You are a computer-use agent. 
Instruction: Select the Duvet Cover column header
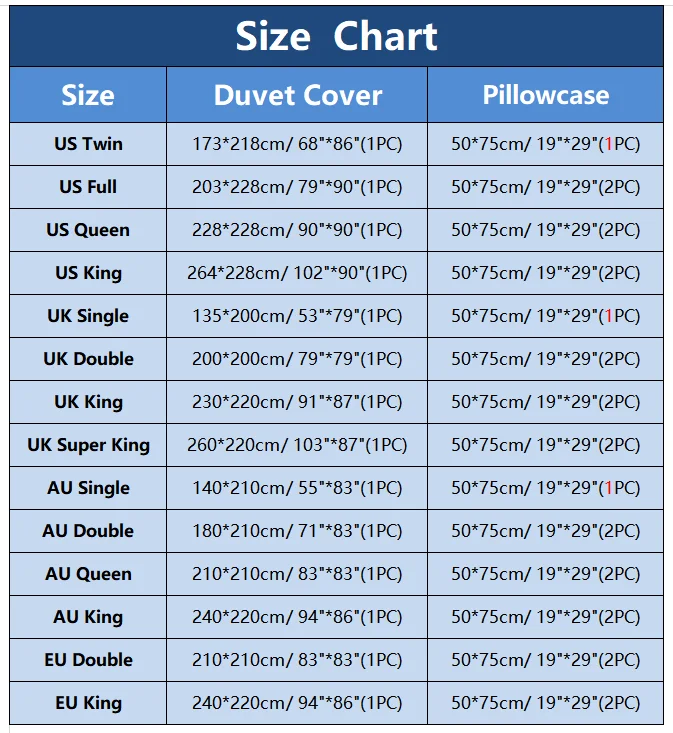[x=297, y=95]
